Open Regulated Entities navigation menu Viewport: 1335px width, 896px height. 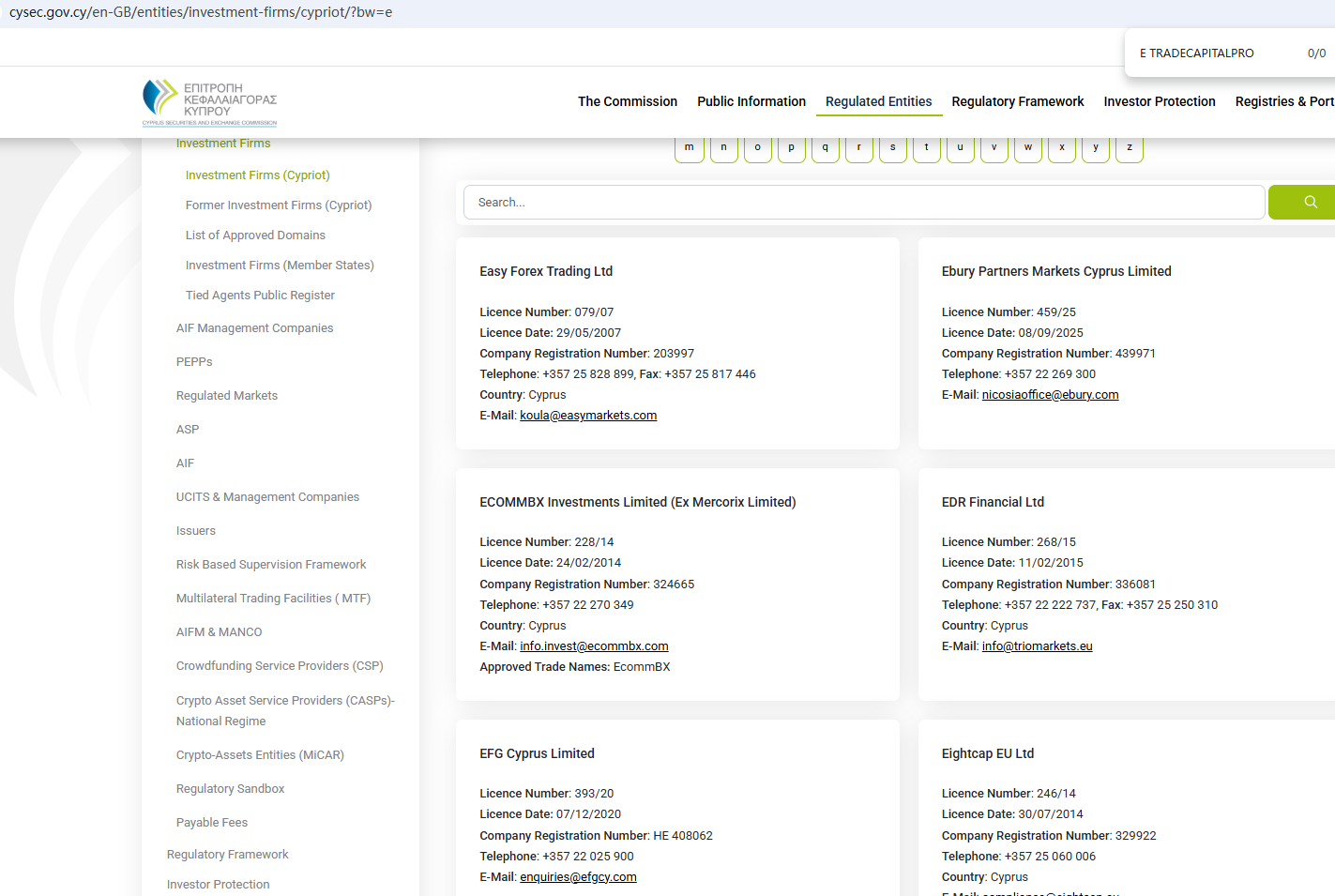tap(878, 101)
